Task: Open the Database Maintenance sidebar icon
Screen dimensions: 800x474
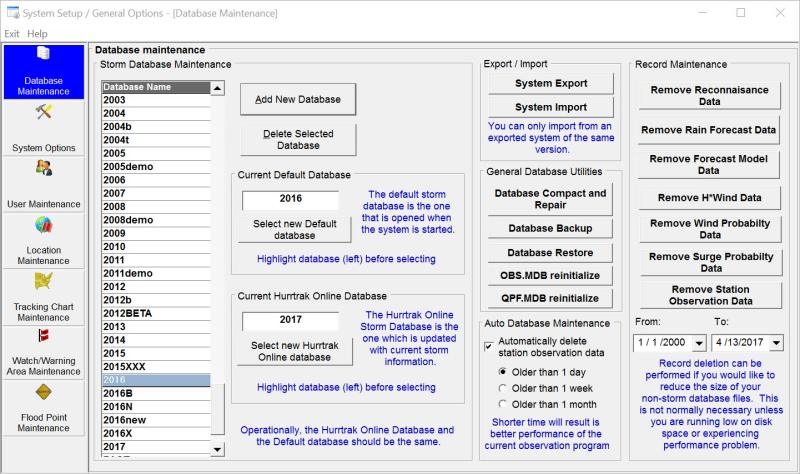Action: (x=43, y=57)
